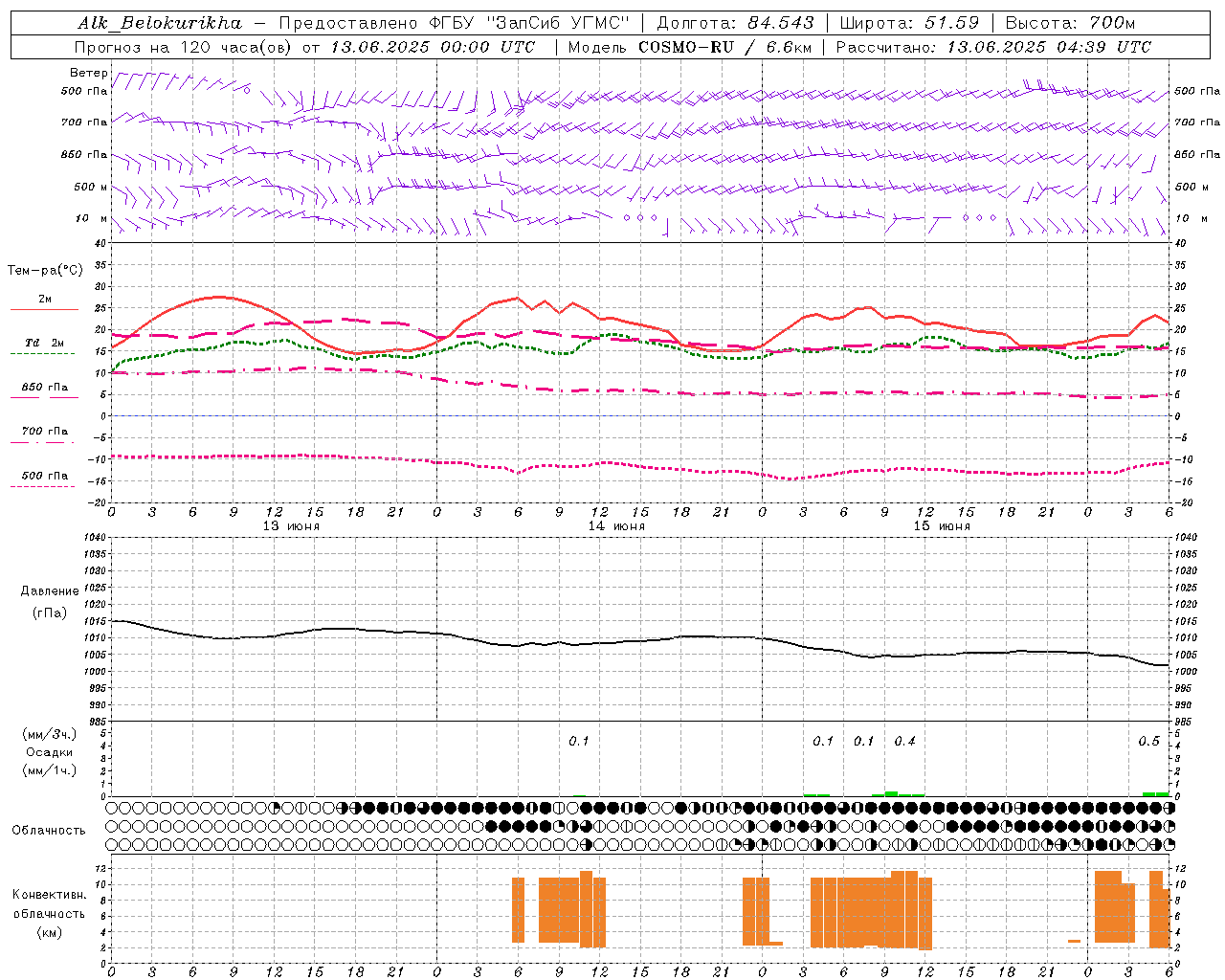Click the 13 июня date label
The image size is (1225, 980).
(x=292, y=526)
